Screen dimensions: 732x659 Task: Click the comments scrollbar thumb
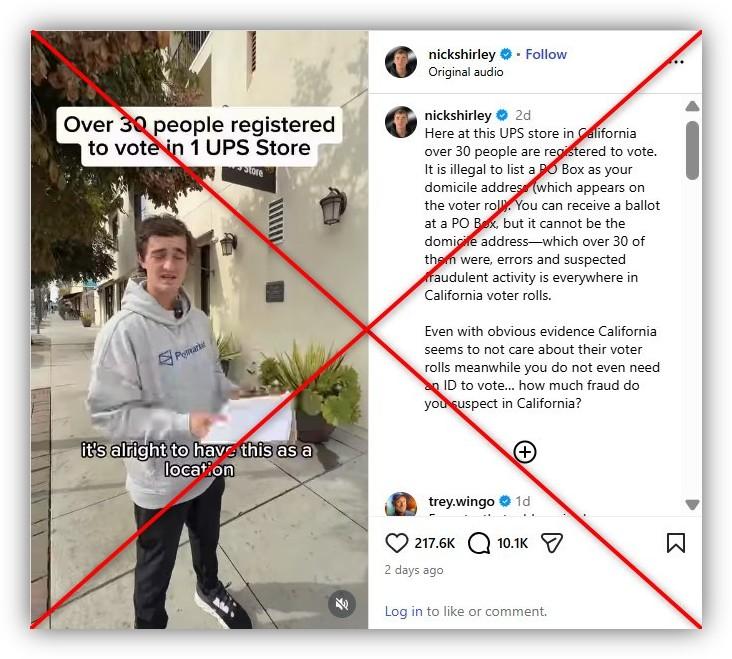(x=692, y=150)
